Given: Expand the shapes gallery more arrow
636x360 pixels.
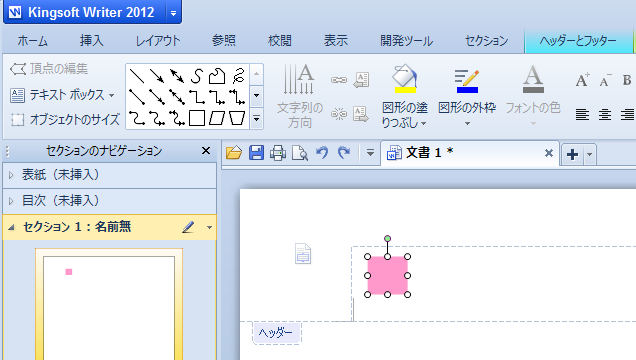Looking at the screenshot, I should [256, 118].
